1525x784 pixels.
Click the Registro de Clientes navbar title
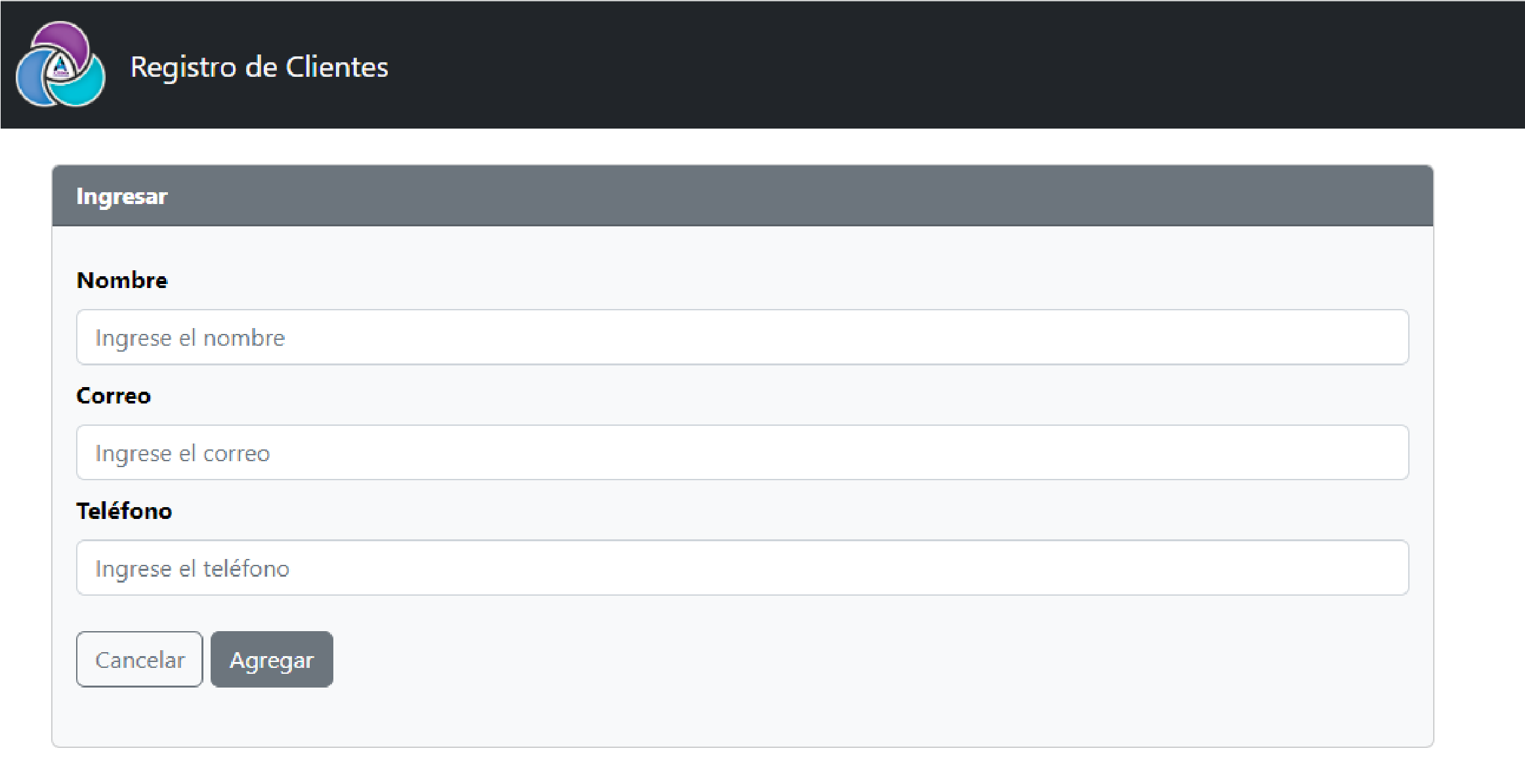point(259,67)
